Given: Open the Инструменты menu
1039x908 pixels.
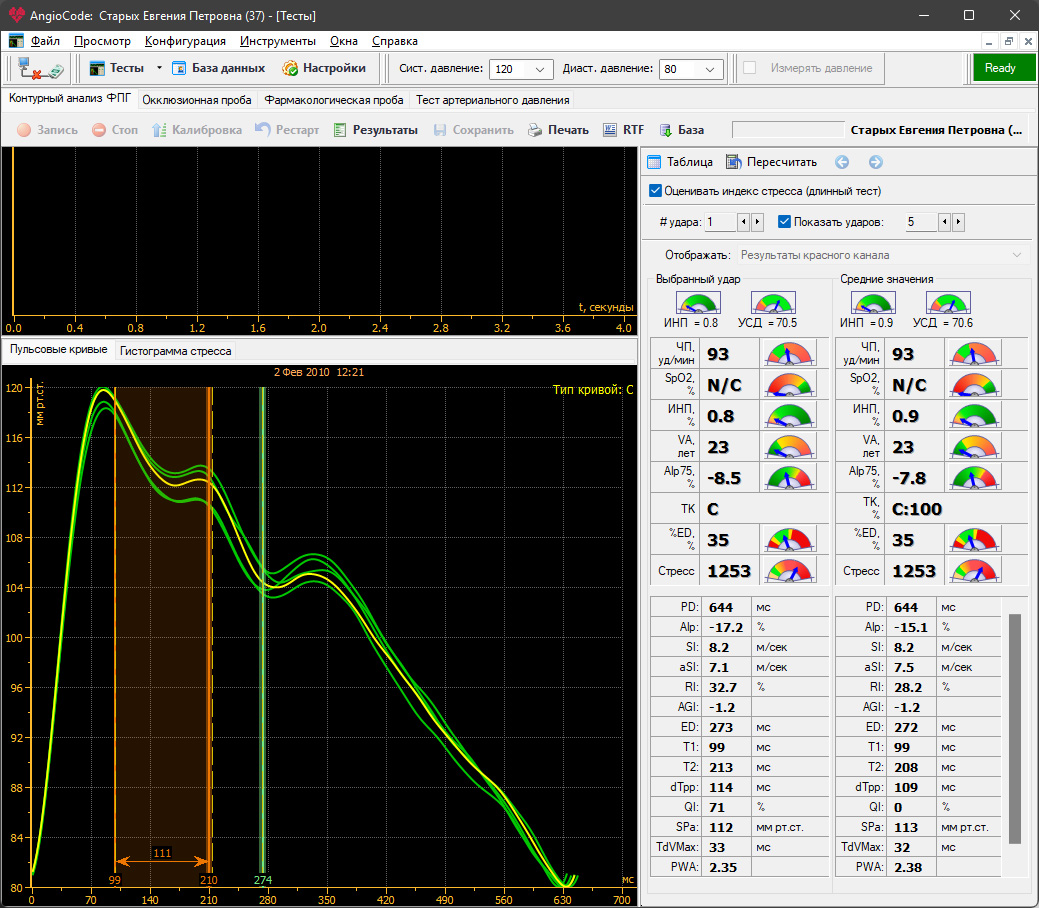Looking at the screenshot, I should [277, 41].
